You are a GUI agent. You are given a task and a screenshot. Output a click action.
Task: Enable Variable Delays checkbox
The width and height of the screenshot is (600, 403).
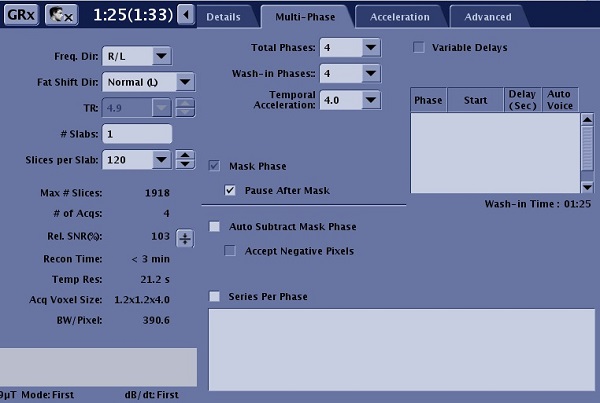point(419,47)
